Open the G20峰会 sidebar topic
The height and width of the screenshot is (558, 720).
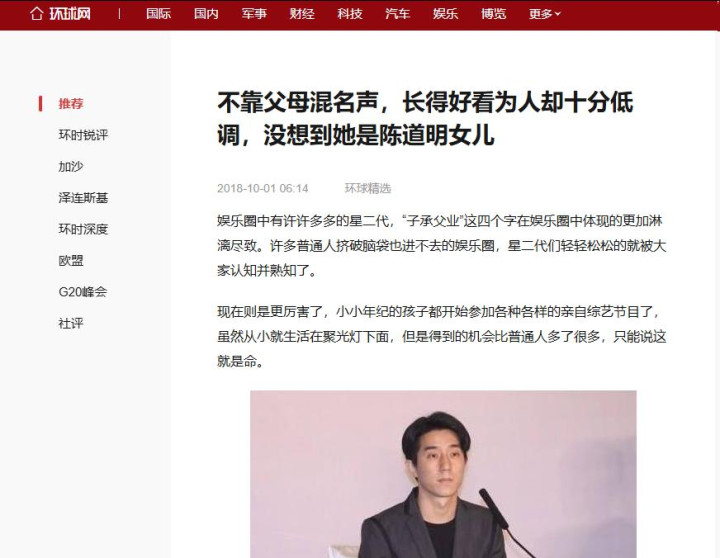[x=83, y=292]
